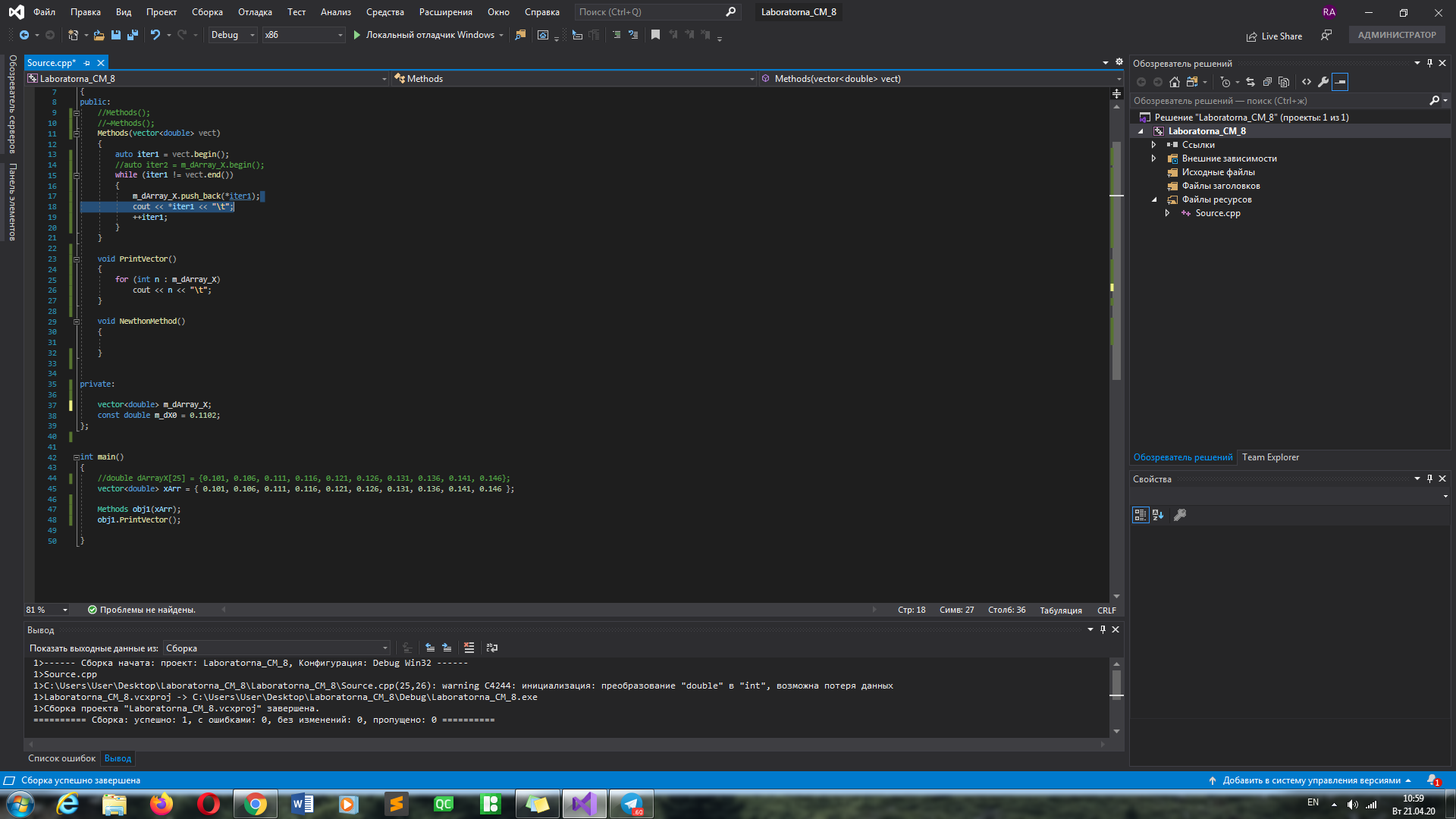Open the Debug configuration dropdown
The height and width of the screenshot is (819, 1456).
tap(233, 35)
